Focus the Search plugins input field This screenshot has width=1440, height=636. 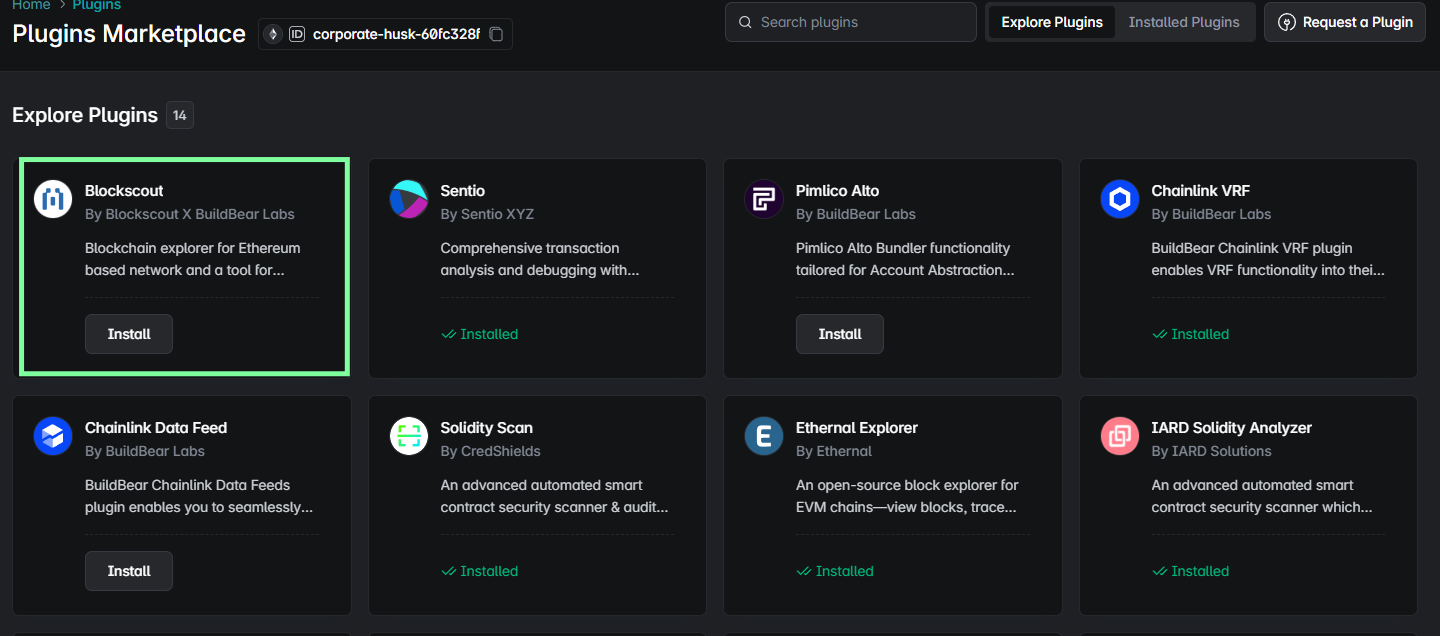pyautogui.click(x=860, y=22)
